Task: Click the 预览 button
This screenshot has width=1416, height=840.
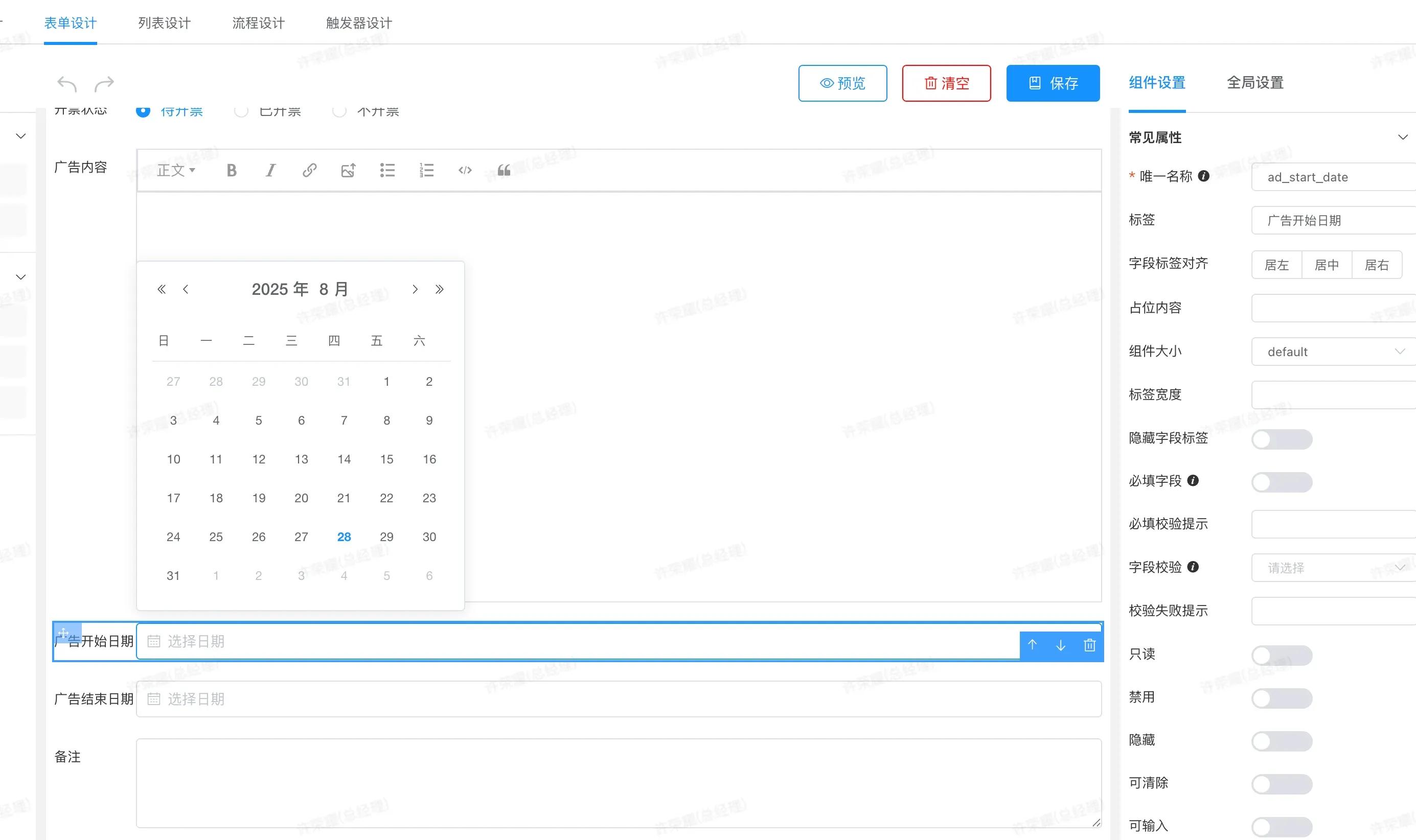Action: 842,83
